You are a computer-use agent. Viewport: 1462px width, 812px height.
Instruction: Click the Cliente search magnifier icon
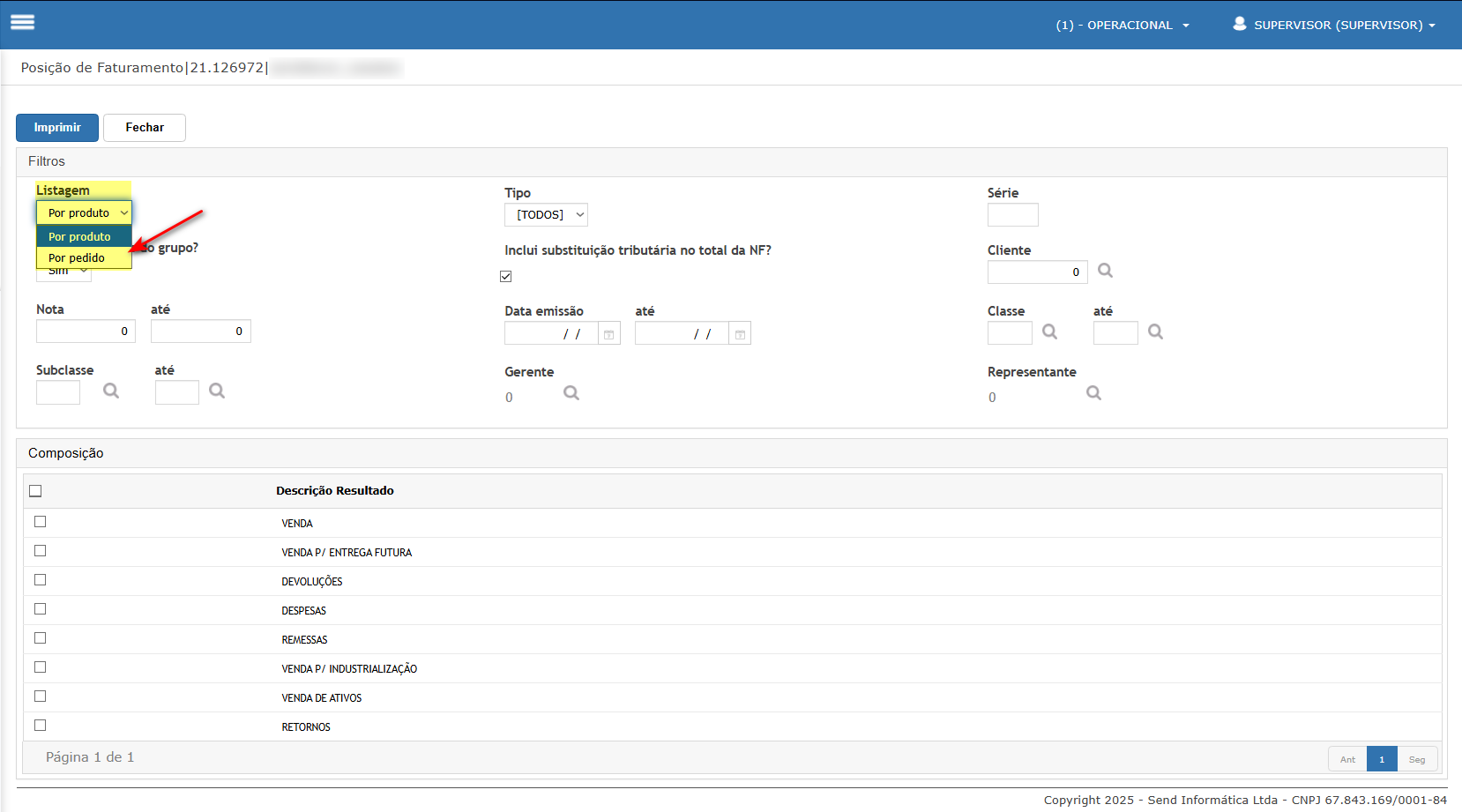1105,271
